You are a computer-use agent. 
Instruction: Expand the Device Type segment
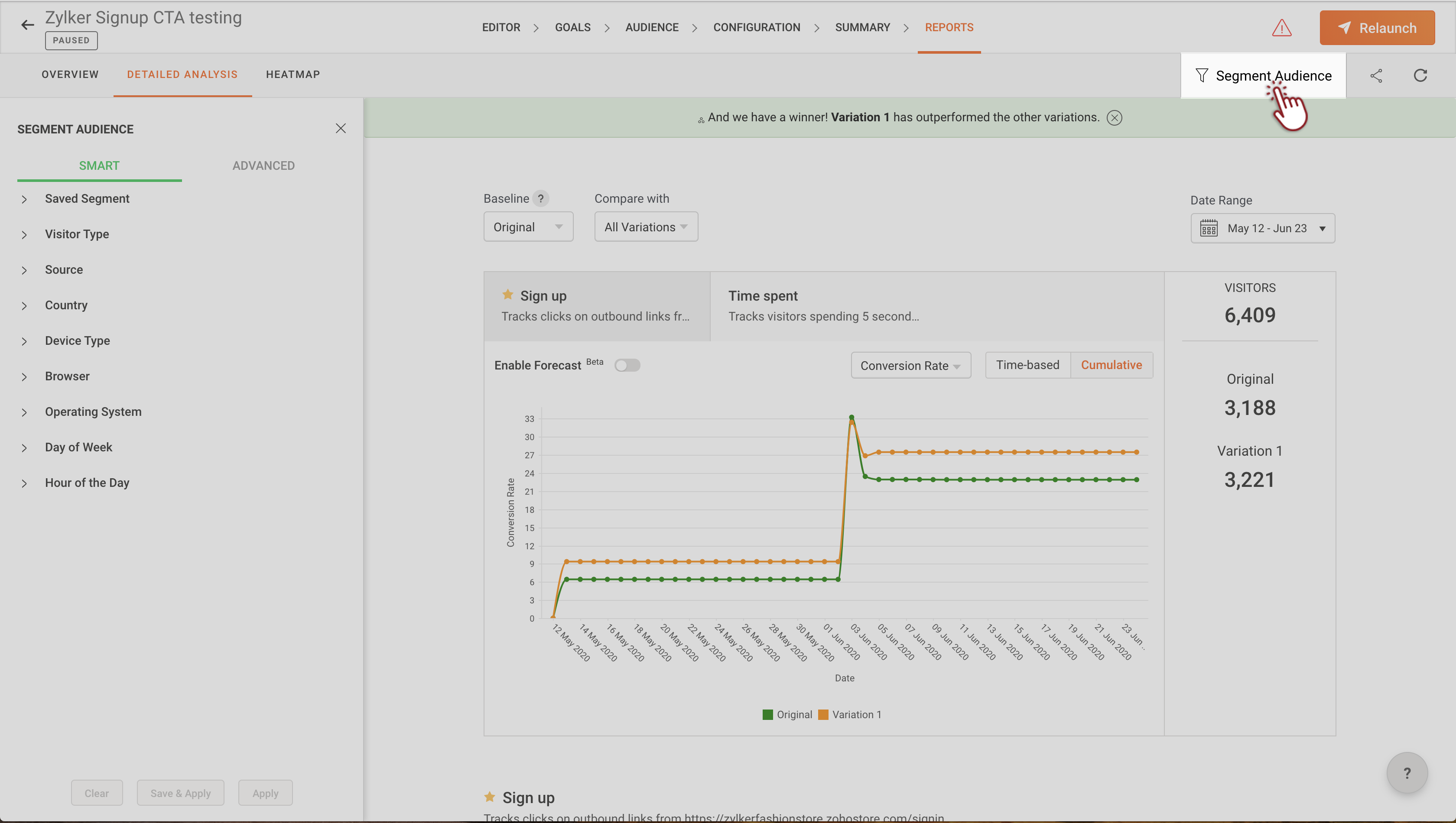click(78, 341)
